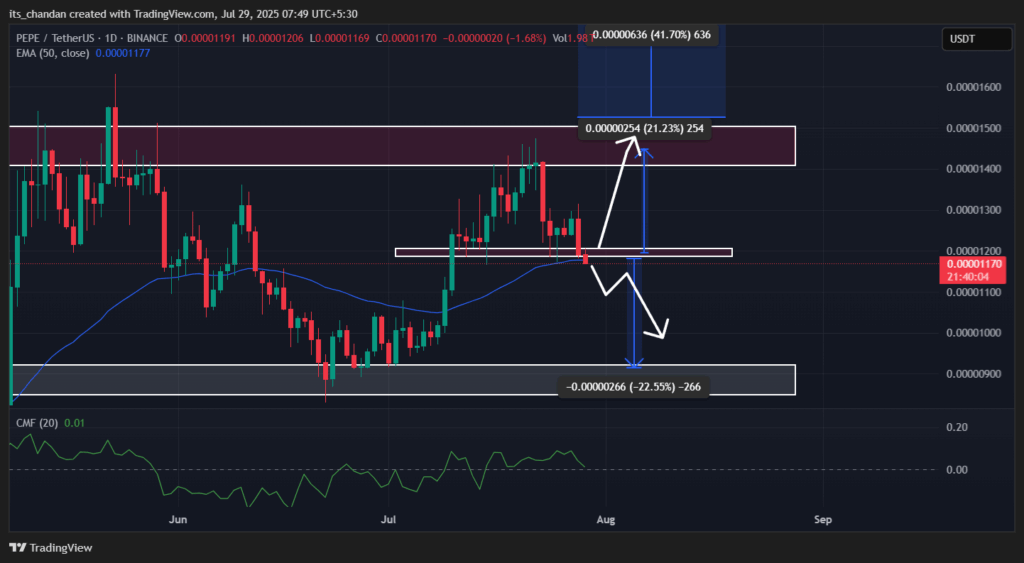Viewport: 1024px width, 563px height.
Task: Click the Aug label on time axis
Action: point(606,520)
